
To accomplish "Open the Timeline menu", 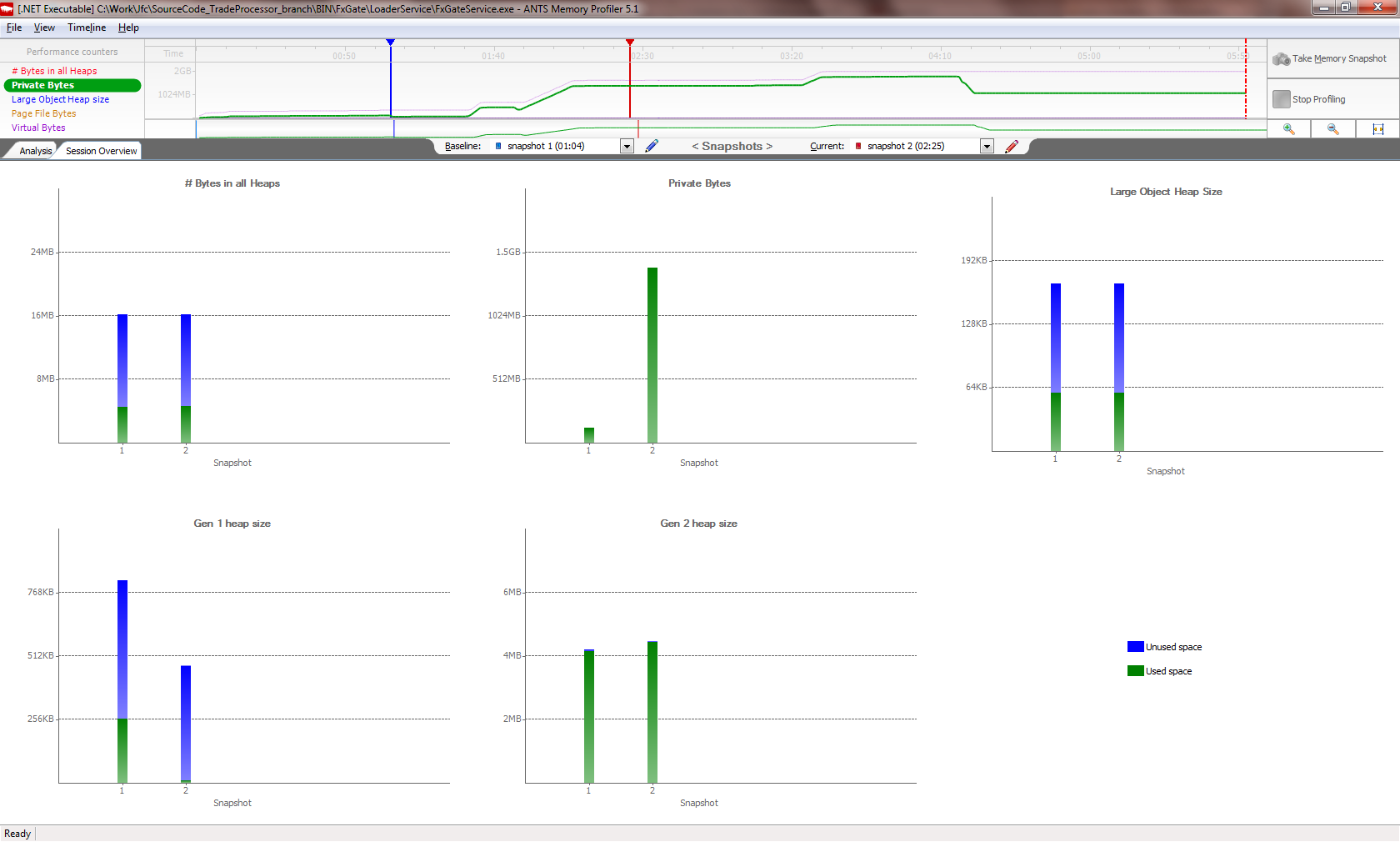I will [x=87, y=28].
